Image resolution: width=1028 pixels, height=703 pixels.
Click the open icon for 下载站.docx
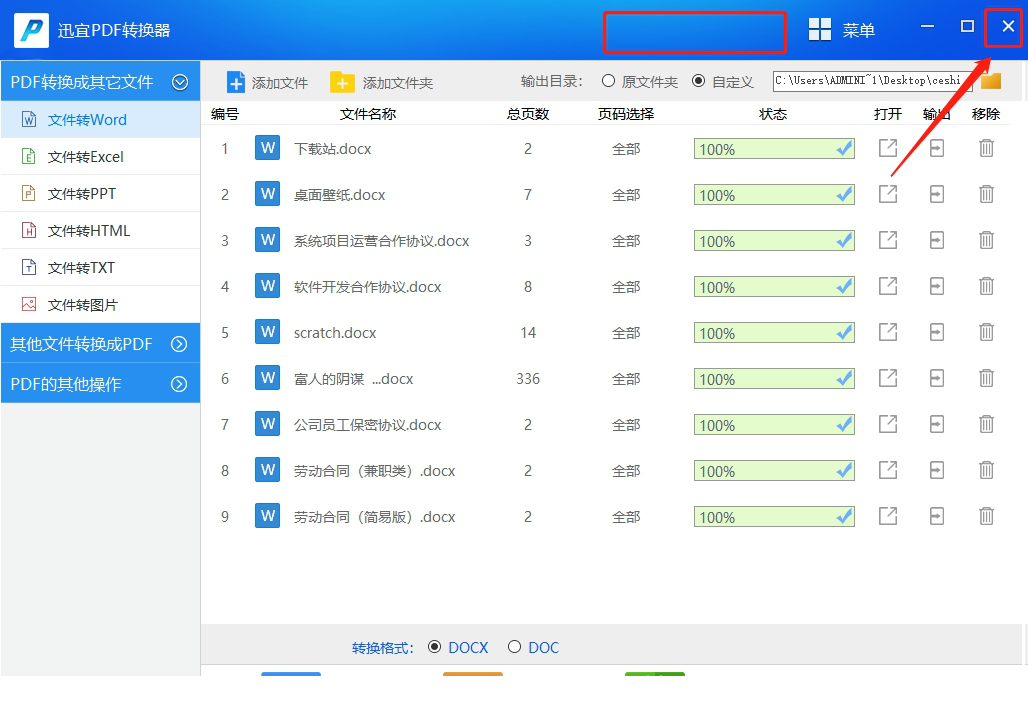(887, 148)
